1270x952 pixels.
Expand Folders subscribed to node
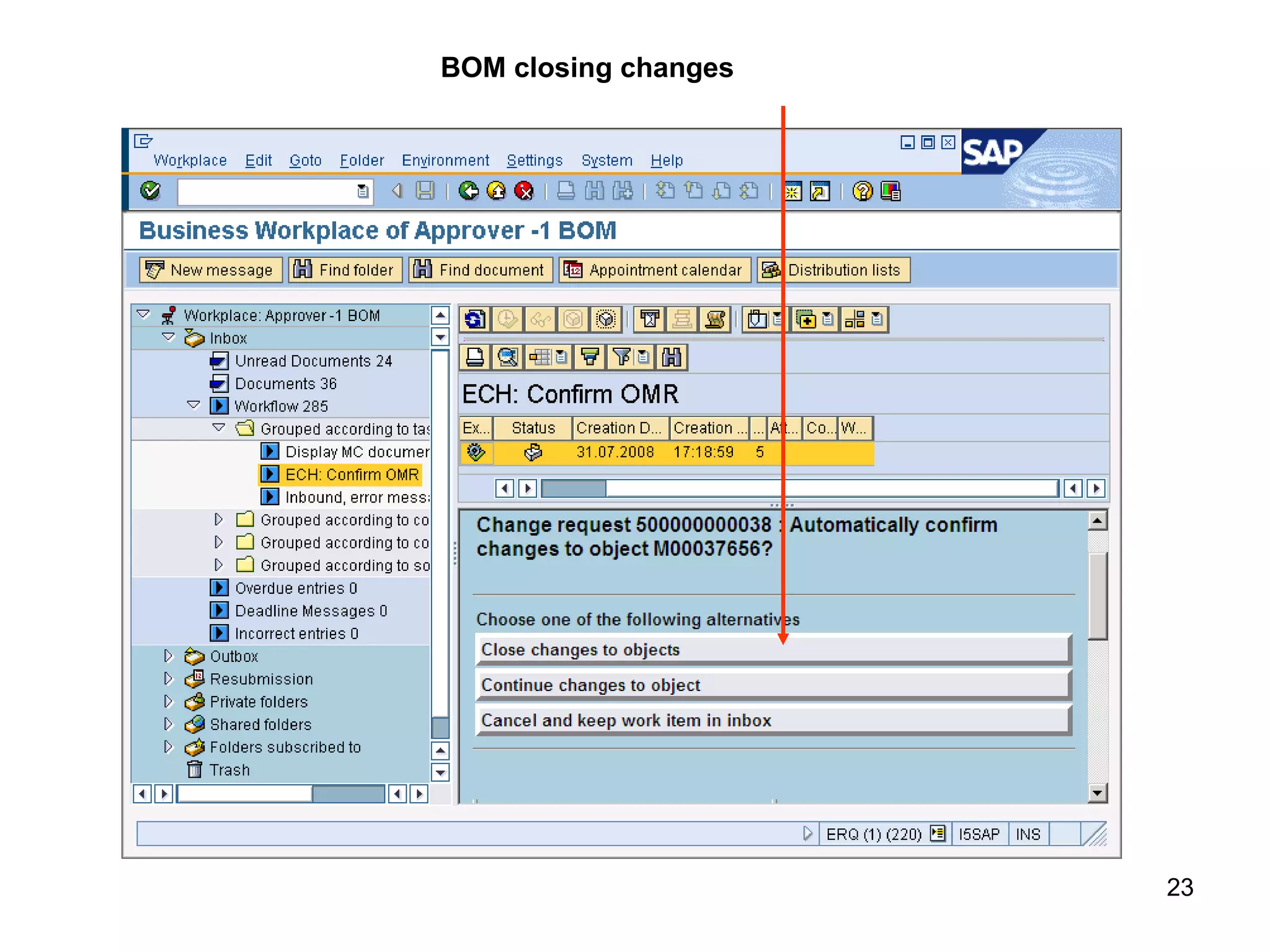point(168,747)
